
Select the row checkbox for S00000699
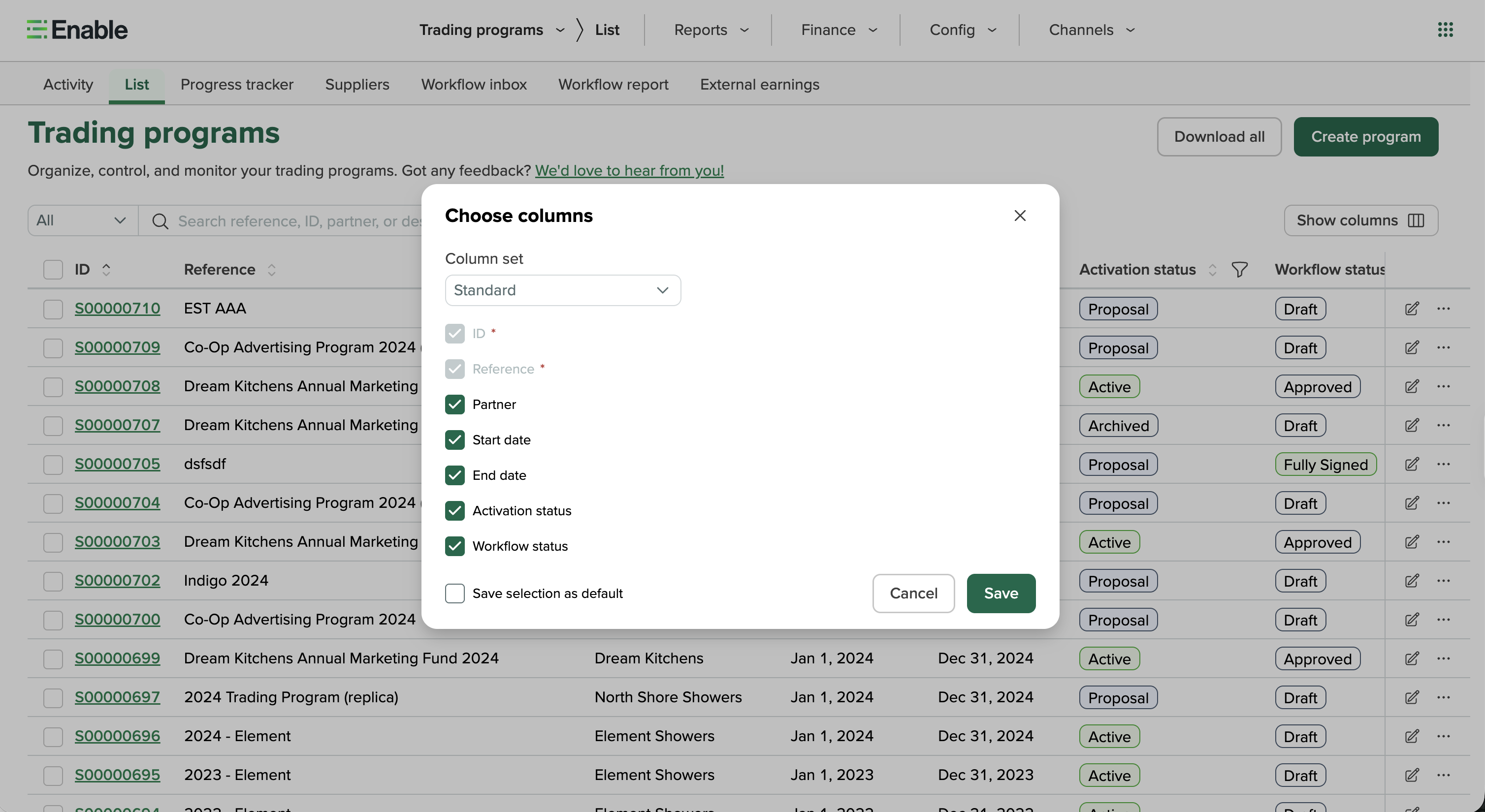53,659
